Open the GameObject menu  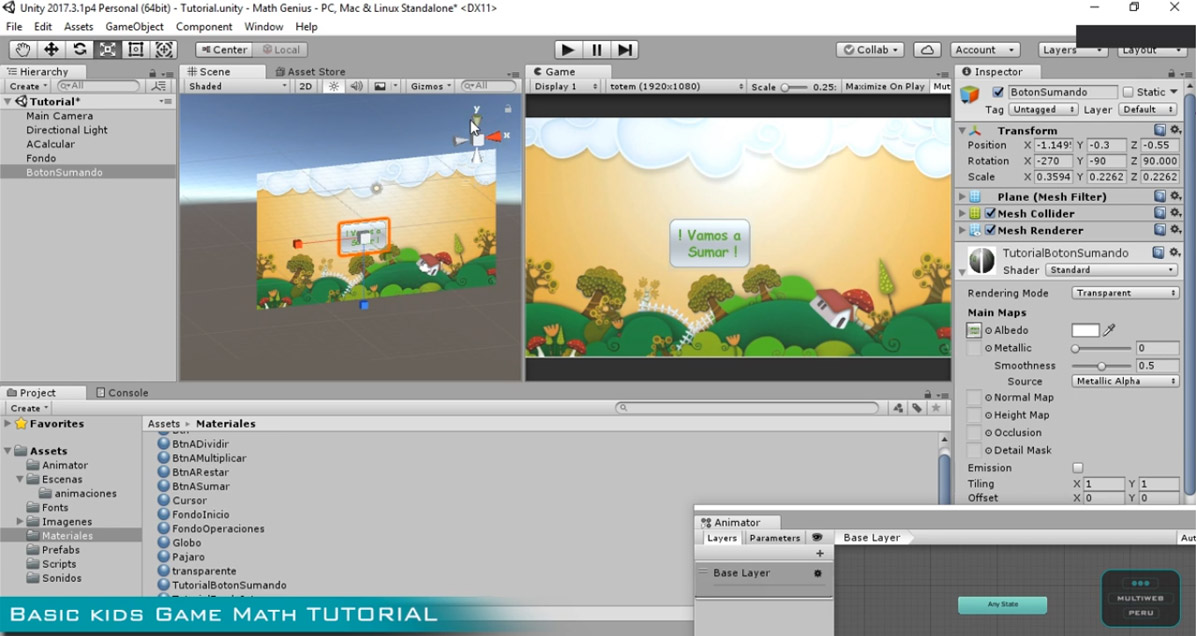(134, 27)
